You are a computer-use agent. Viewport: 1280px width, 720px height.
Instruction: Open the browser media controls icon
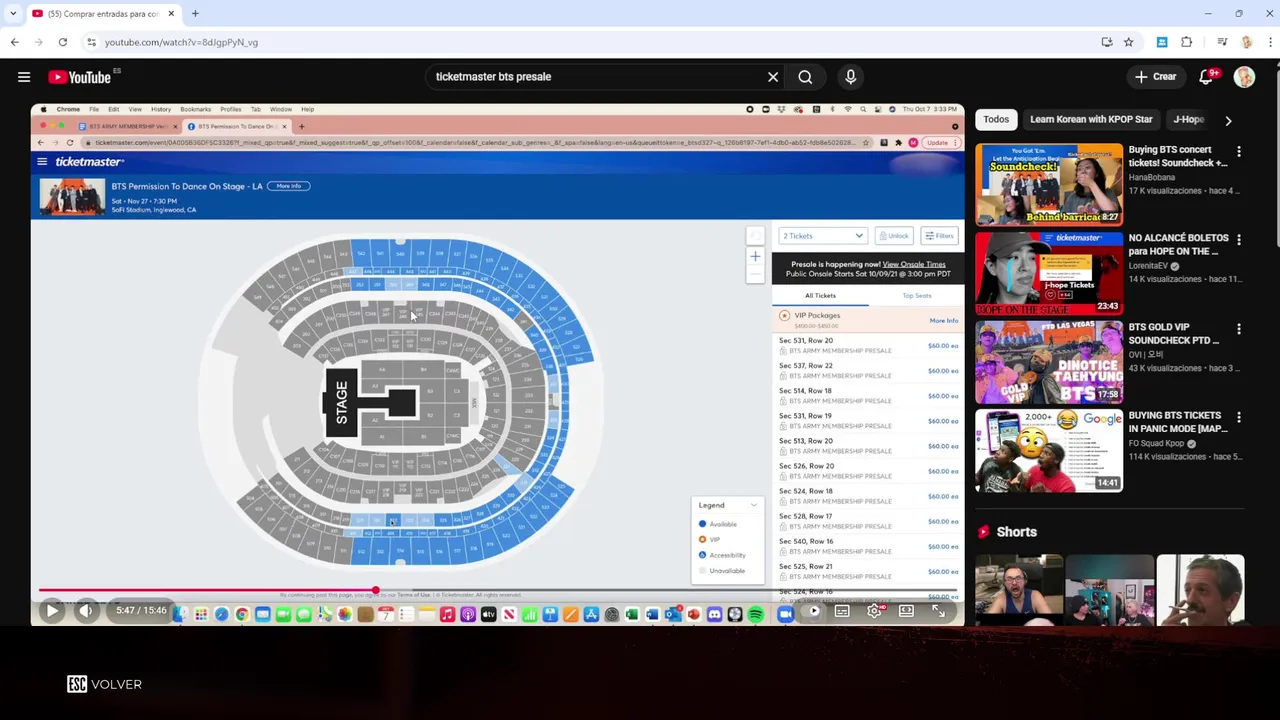point(1222,42)
